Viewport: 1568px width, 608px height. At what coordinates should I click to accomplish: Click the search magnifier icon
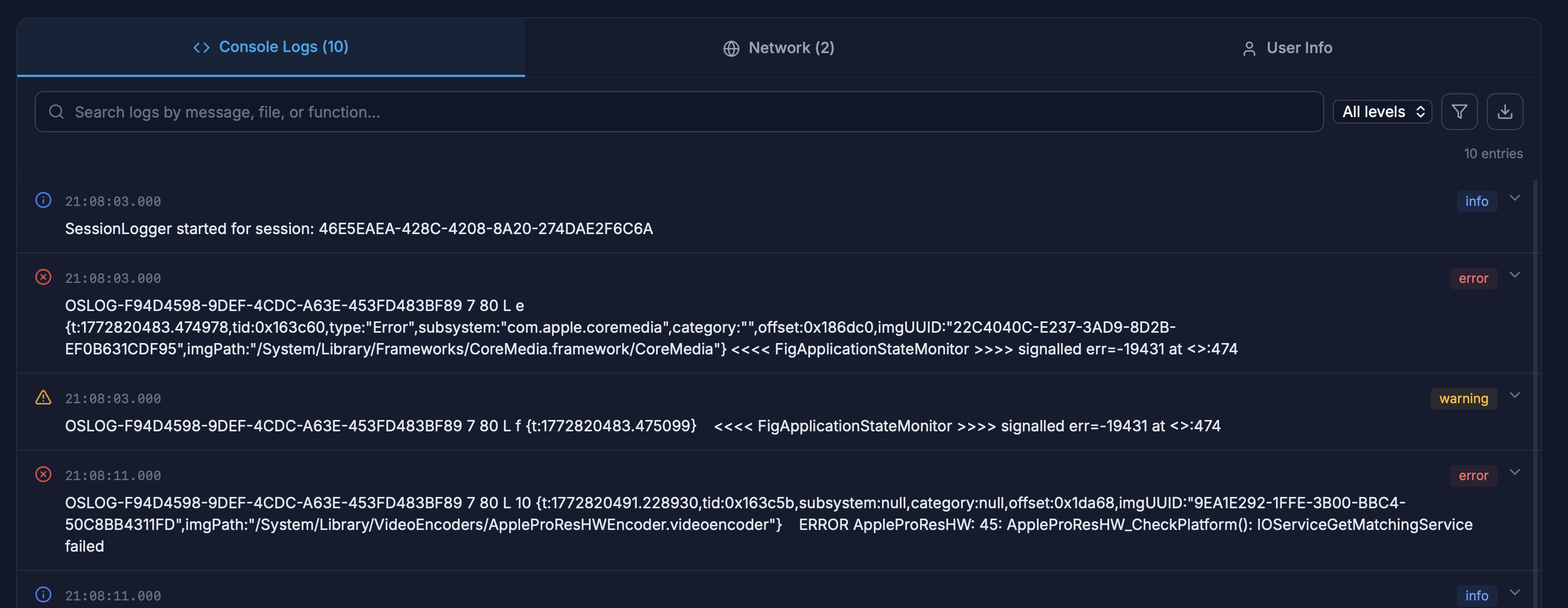click(56, 112)
